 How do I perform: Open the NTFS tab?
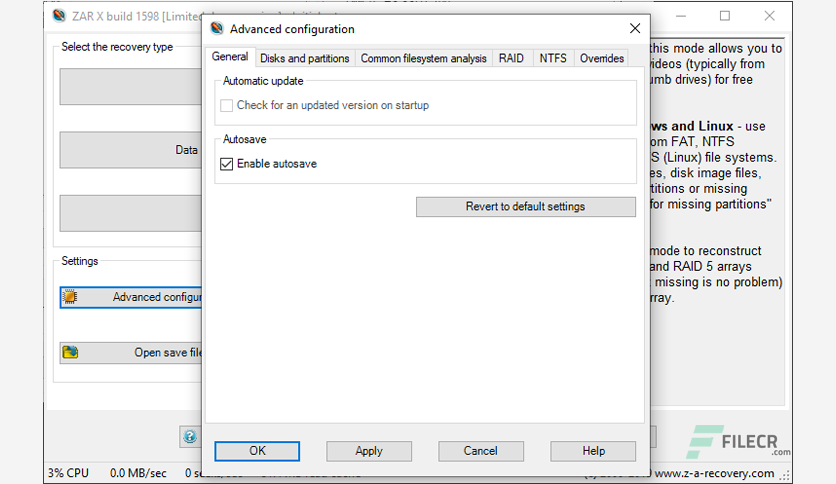(x=553, y=58)
